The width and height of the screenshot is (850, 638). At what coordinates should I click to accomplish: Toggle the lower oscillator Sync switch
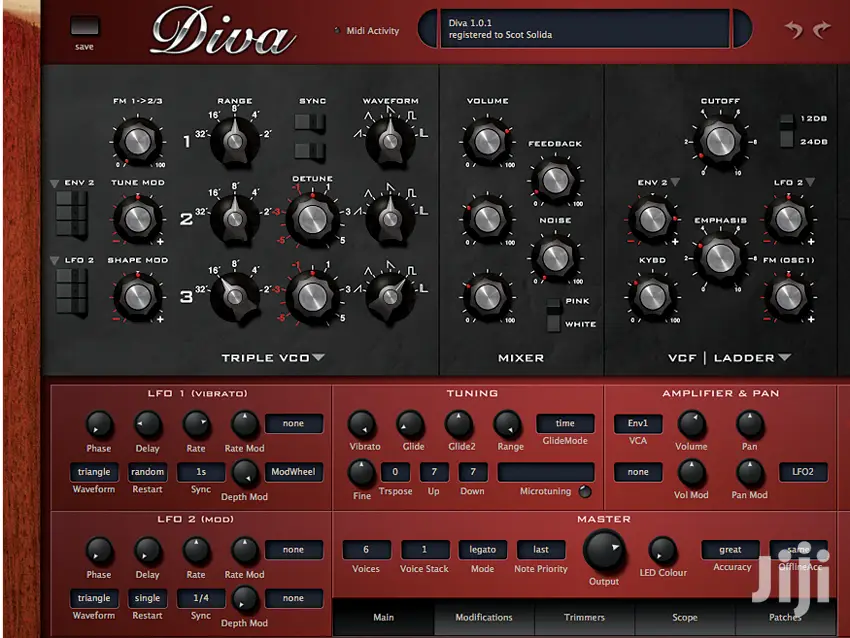click(x=310, y=151)
